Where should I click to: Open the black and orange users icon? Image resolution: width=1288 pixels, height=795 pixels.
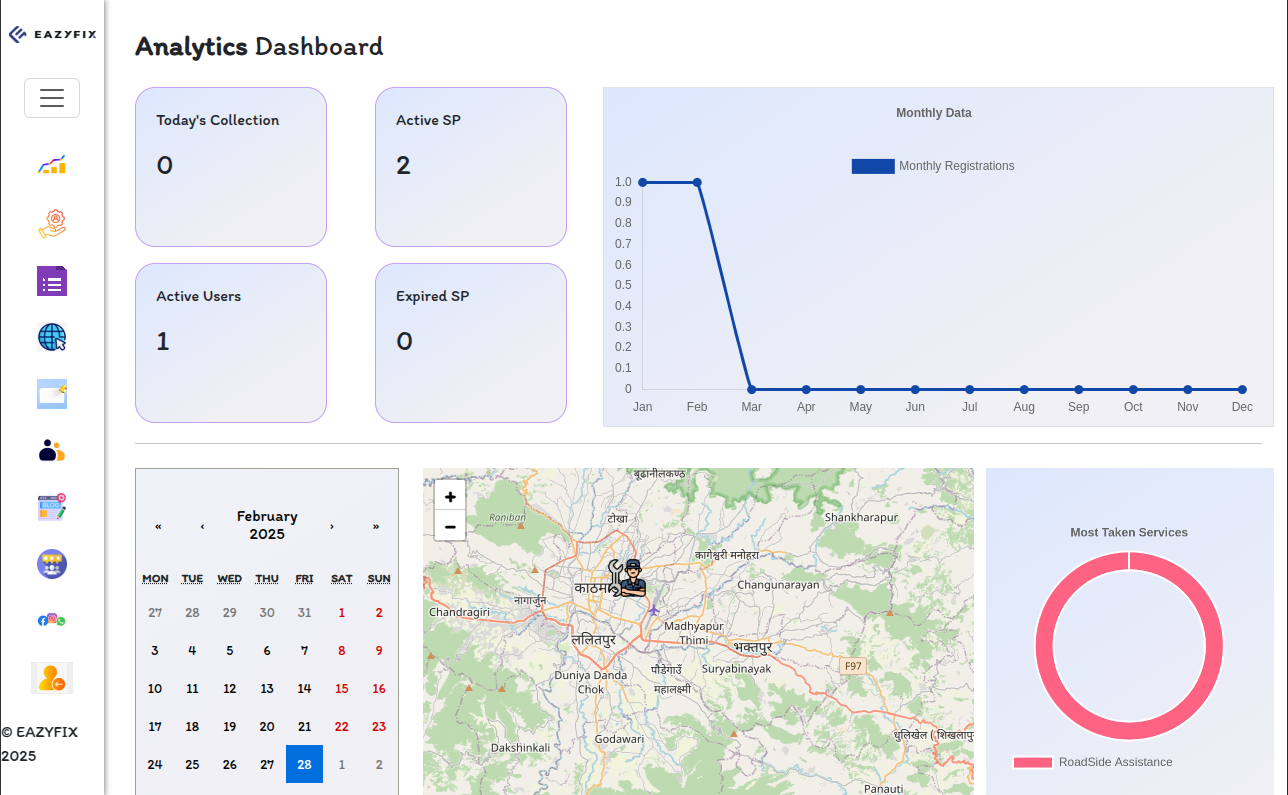point(52,451)
